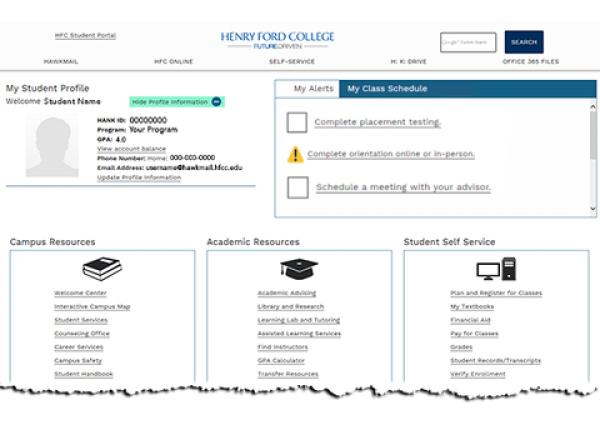Image resolution: width=600 pixels, height=440 pixels.
Task: Open the HFC Student Portal link
Action: (85, 36)
